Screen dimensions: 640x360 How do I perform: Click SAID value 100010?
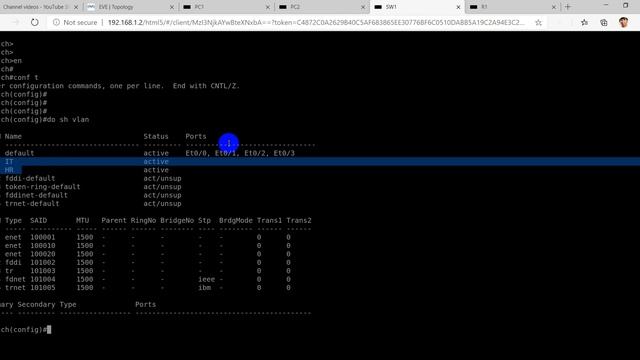point(43,246)
